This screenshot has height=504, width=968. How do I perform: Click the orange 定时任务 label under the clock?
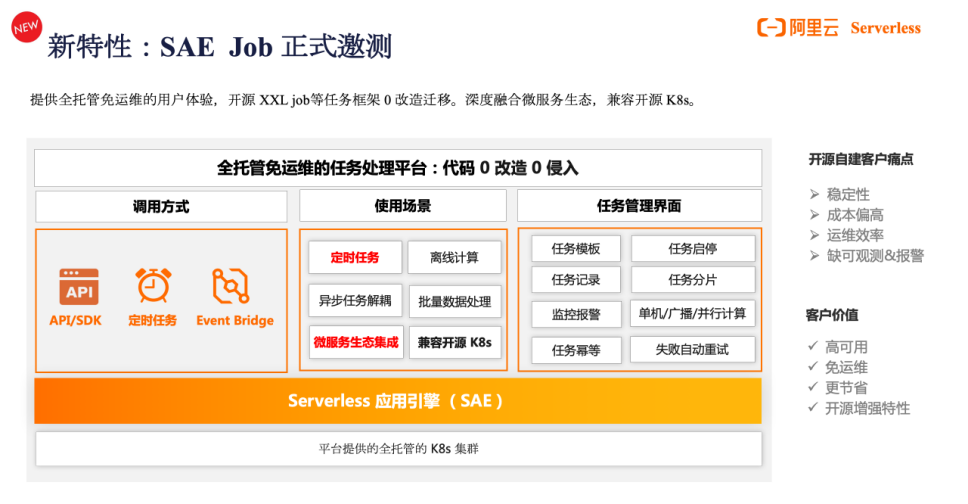pyautogui.click(x=152, y=321)
